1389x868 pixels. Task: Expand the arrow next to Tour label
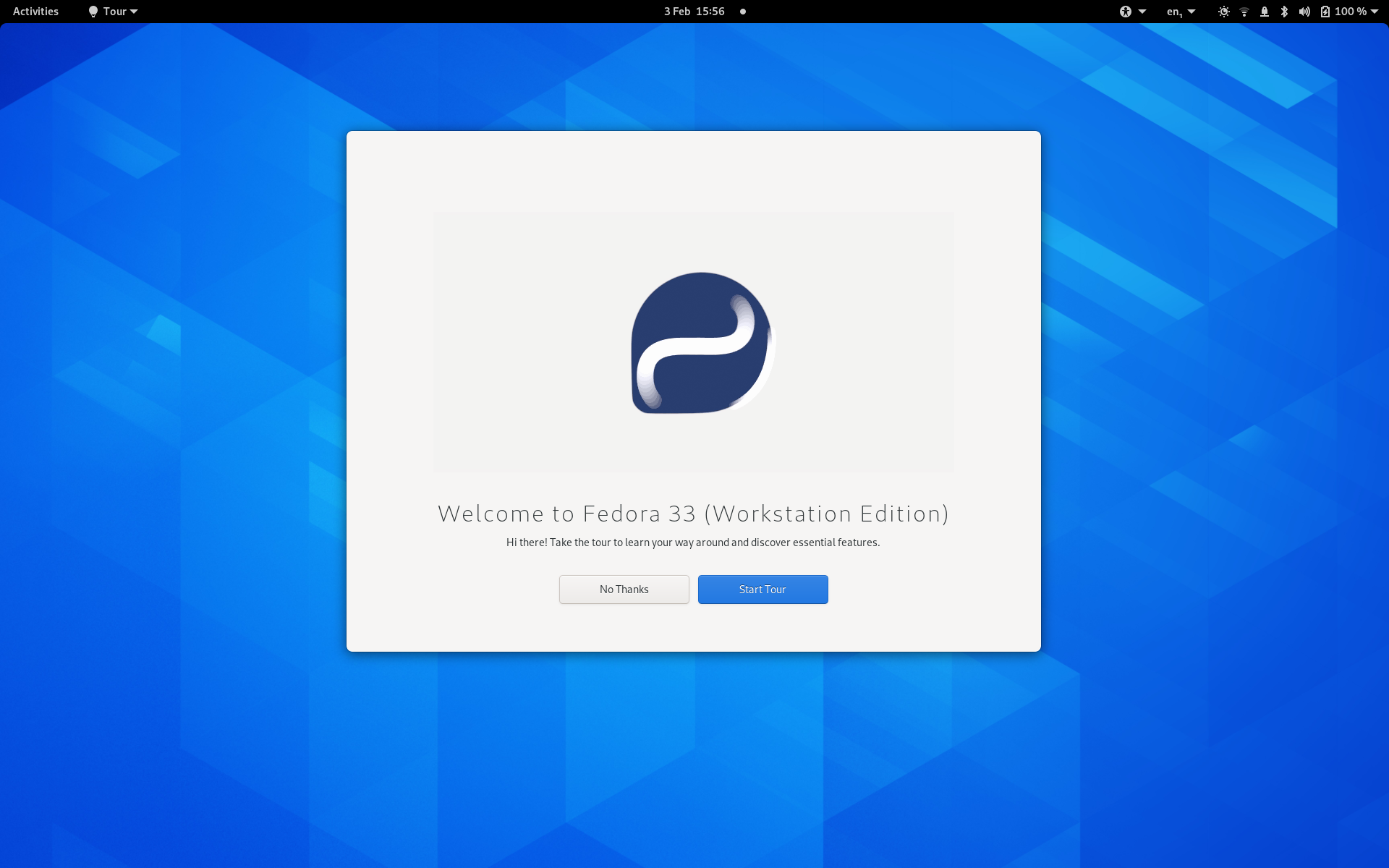[x=134, y=12]
